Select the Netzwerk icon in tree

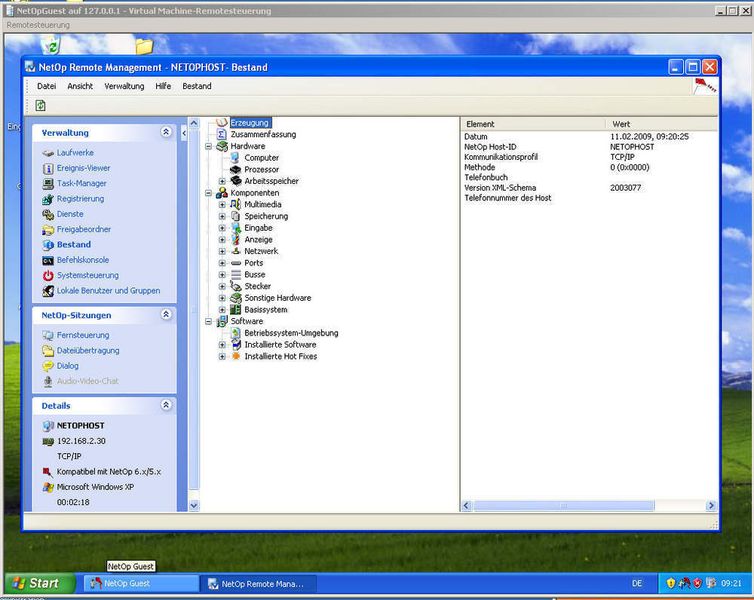click(x=236, y=251)
